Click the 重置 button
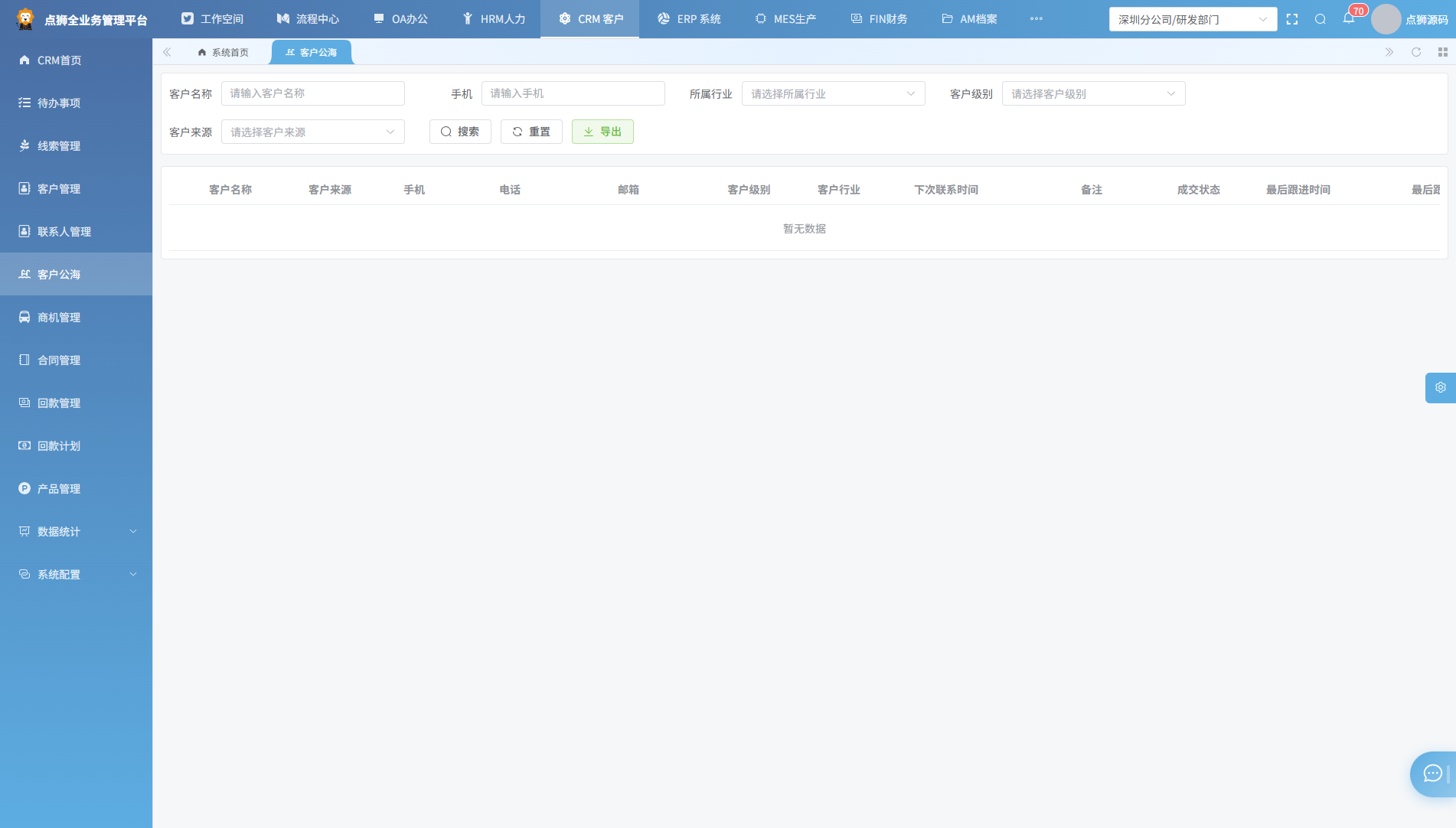1456x828 pixels. pos(531,132)
